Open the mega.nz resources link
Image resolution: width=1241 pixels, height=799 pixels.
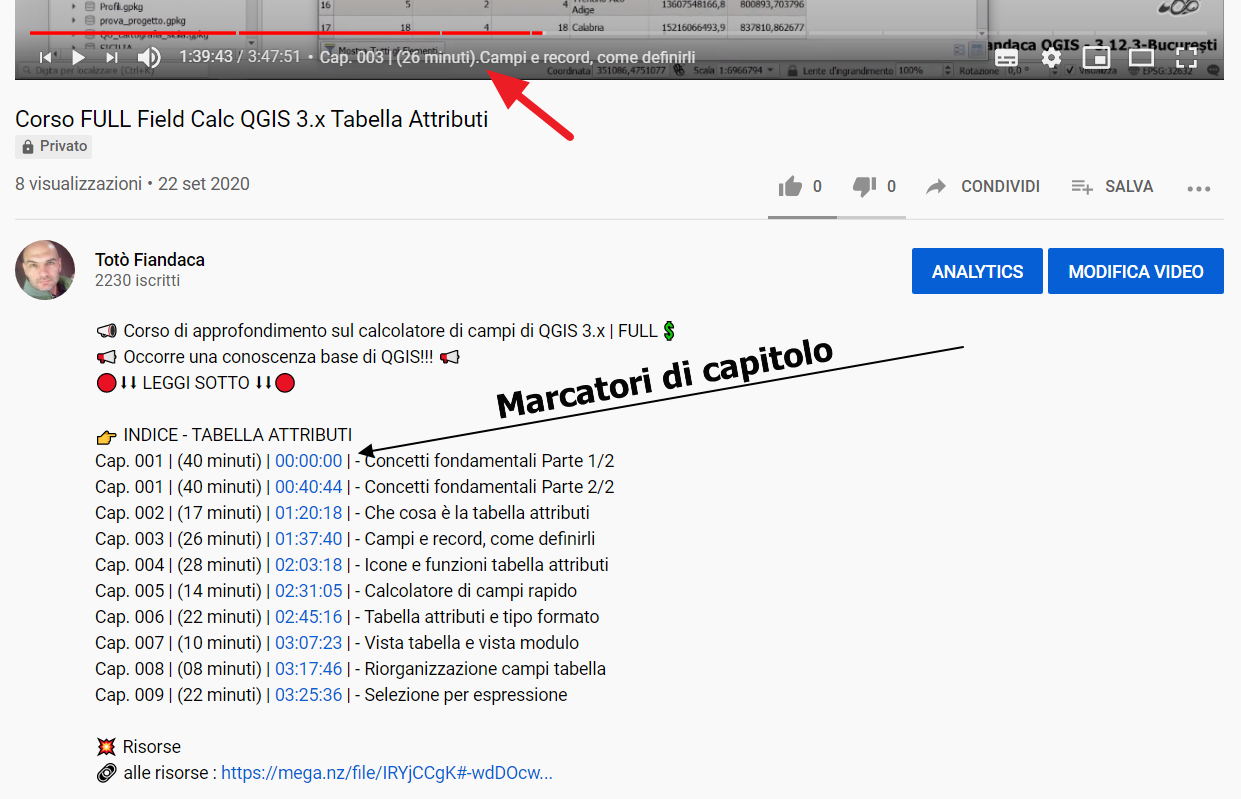pos(386,773)
